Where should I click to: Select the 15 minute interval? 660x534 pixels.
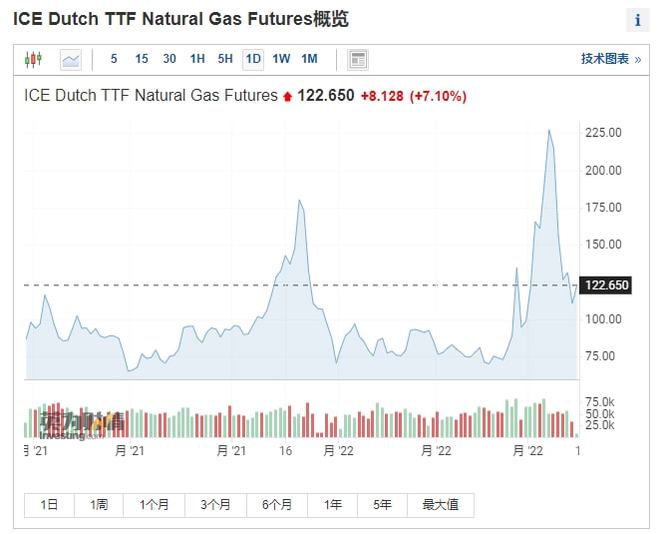(x=141, y=59)
